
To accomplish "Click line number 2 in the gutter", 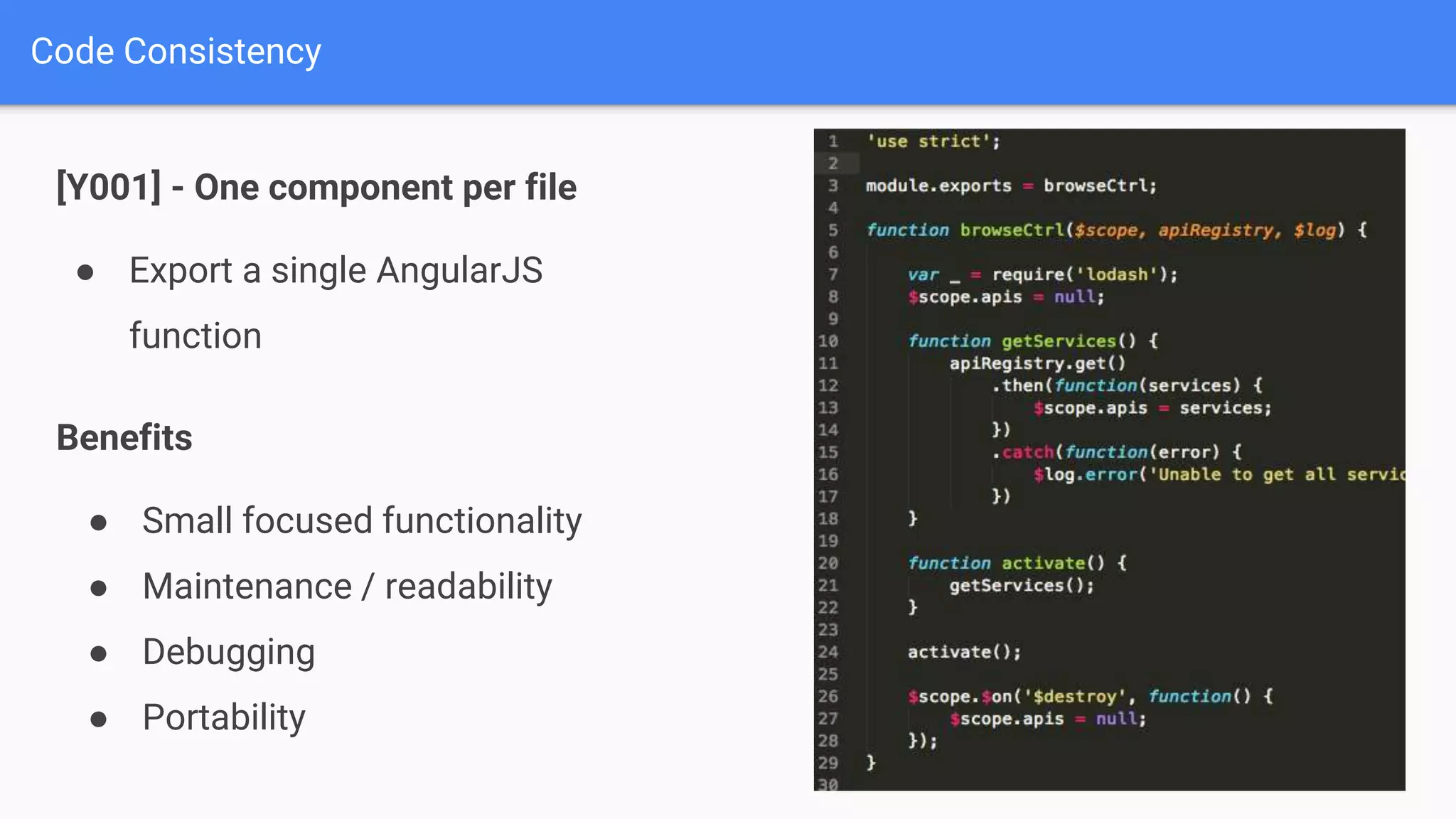I will point(833,164).
